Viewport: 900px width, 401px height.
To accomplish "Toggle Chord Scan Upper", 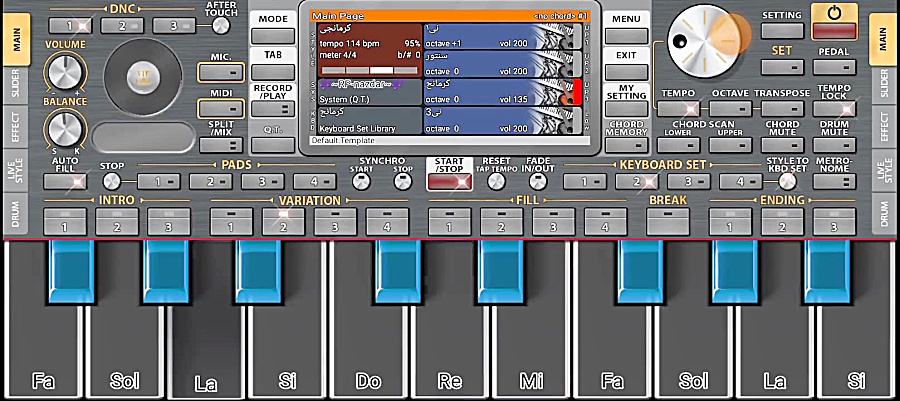I will point(730,145).
